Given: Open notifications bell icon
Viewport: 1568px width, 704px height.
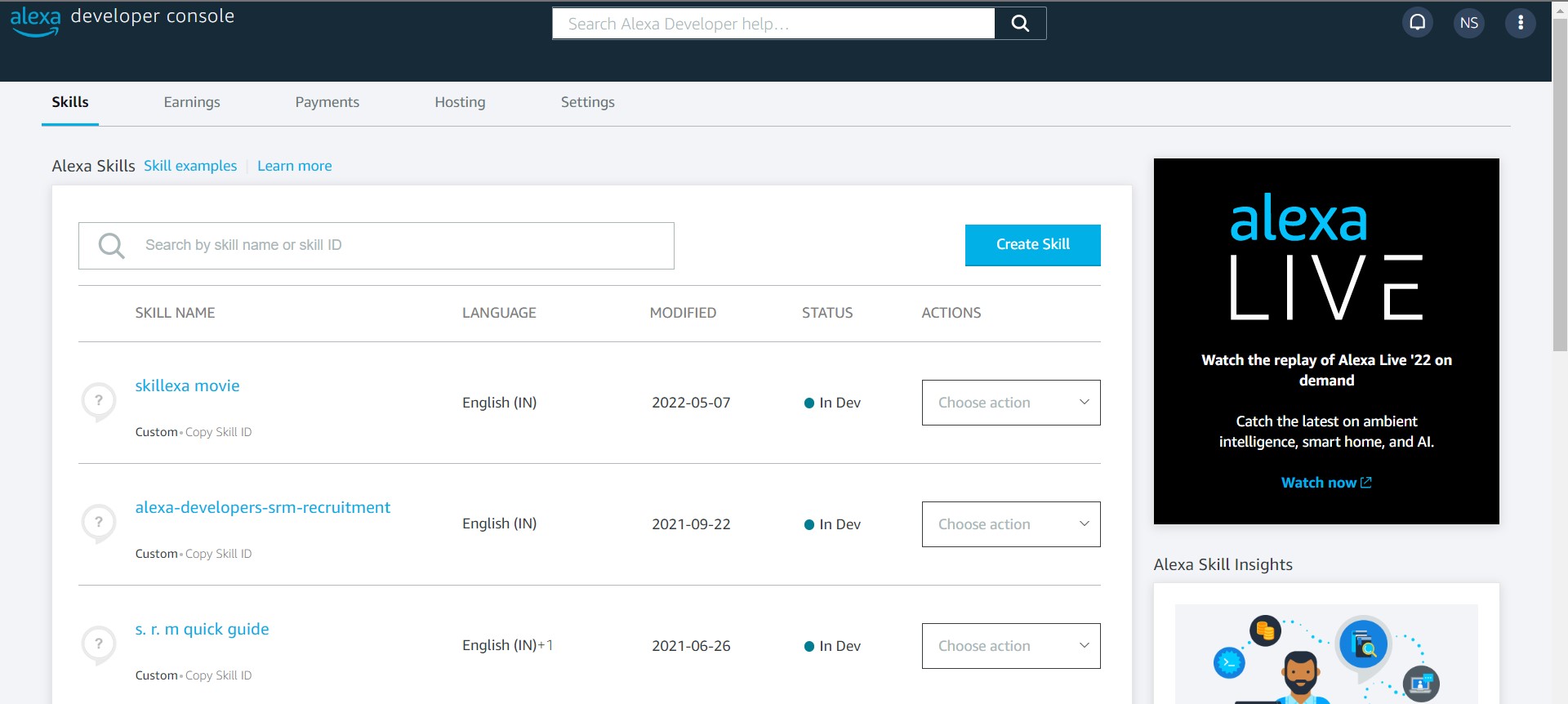Looking at the screenshot, I should pos(1418,23).
